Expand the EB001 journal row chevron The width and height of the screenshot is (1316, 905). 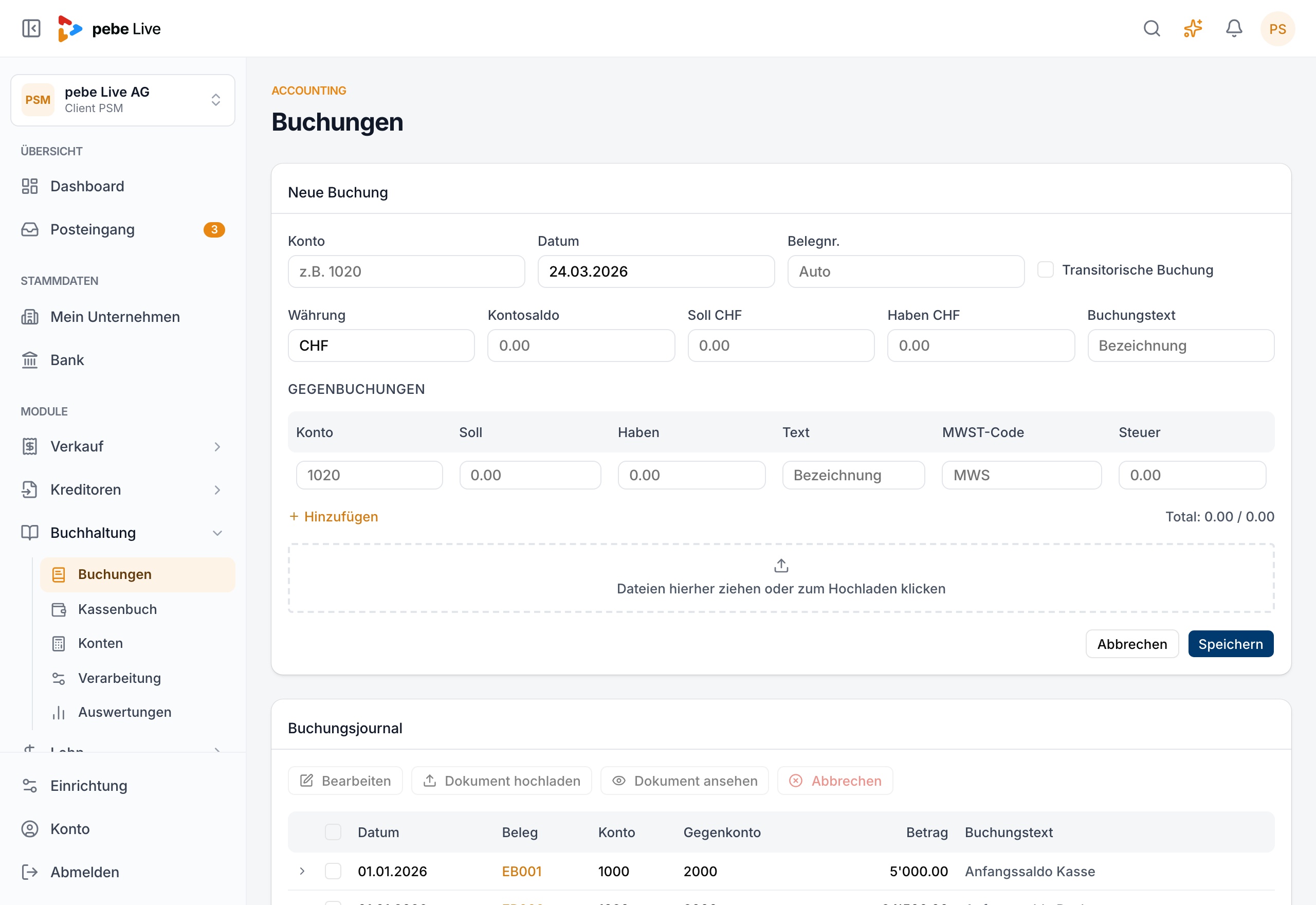pos(302,871)
